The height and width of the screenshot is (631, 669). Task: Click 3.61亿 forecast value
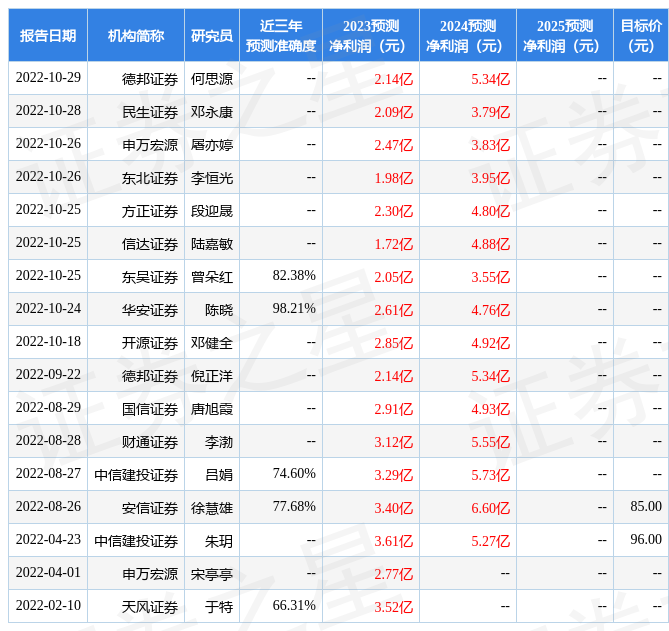pos(393,541)
